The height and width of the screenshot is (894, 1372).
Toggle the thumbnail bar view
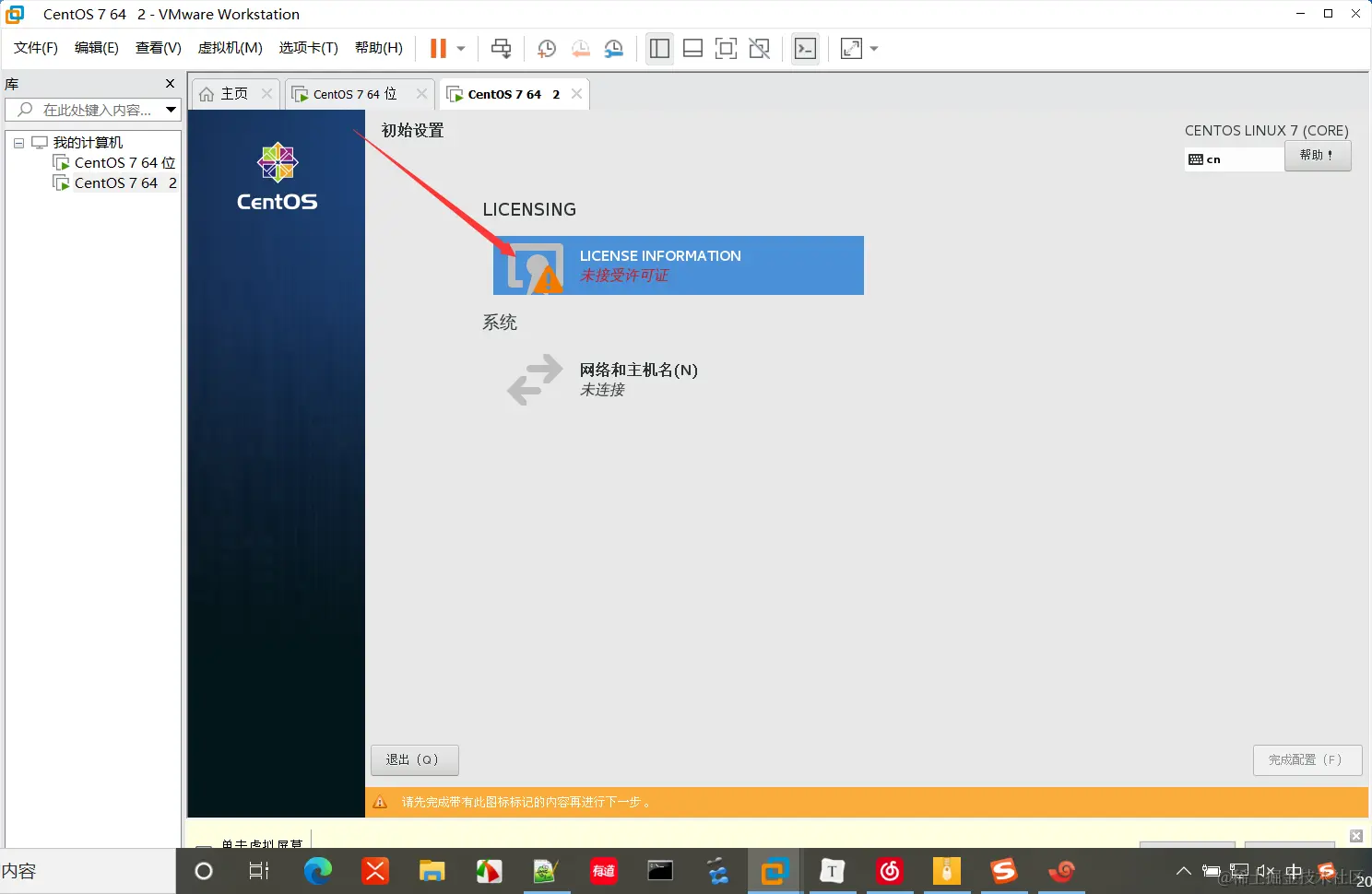(692, 49)
